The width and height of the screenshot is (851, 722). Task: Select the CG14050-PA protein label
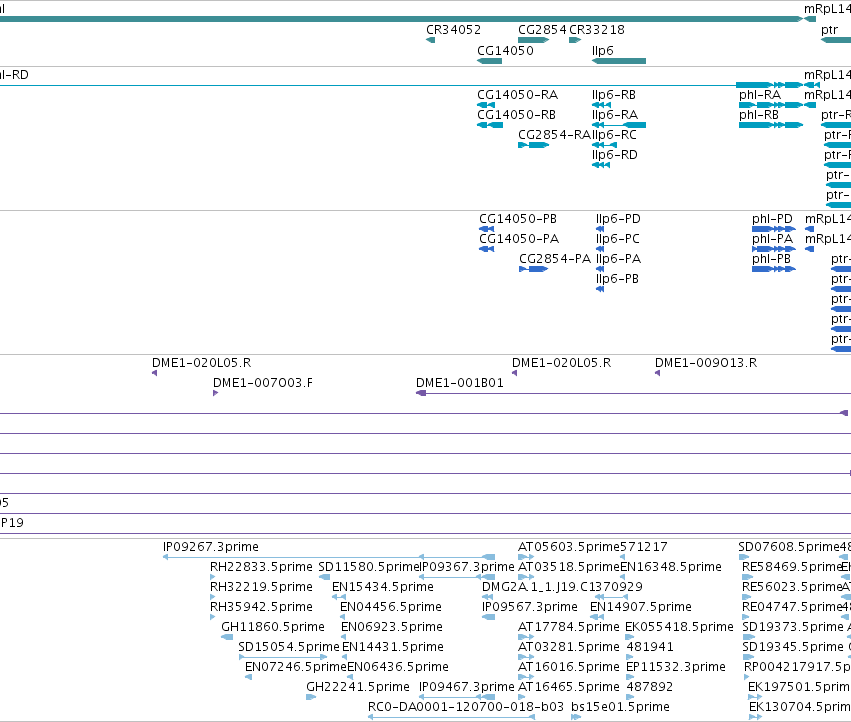(x=519, y=239)
